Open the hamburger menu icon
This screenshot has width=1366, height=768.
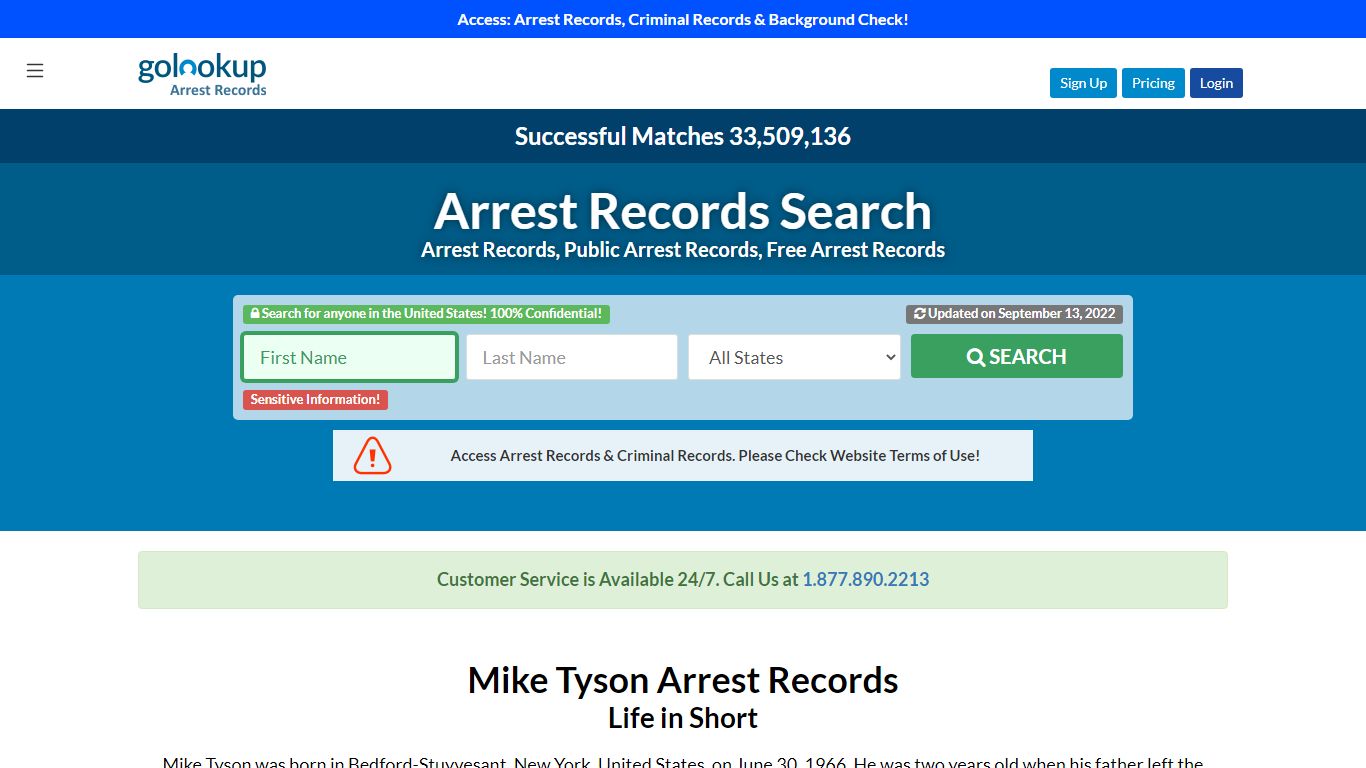tap(35, 70)
